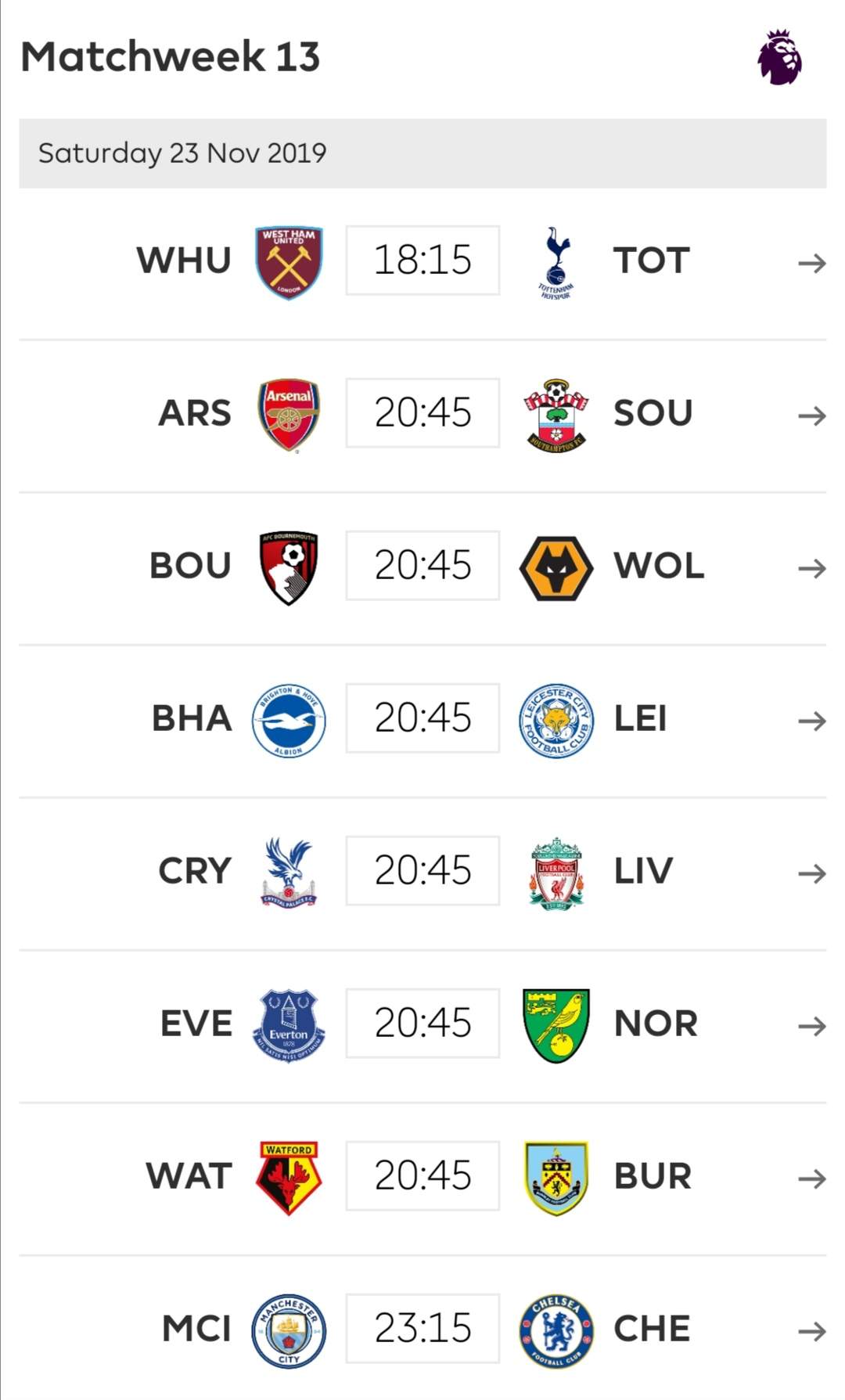Click the Crystal Palace eagle crest
845x1400 pixels.
(289, 872)
